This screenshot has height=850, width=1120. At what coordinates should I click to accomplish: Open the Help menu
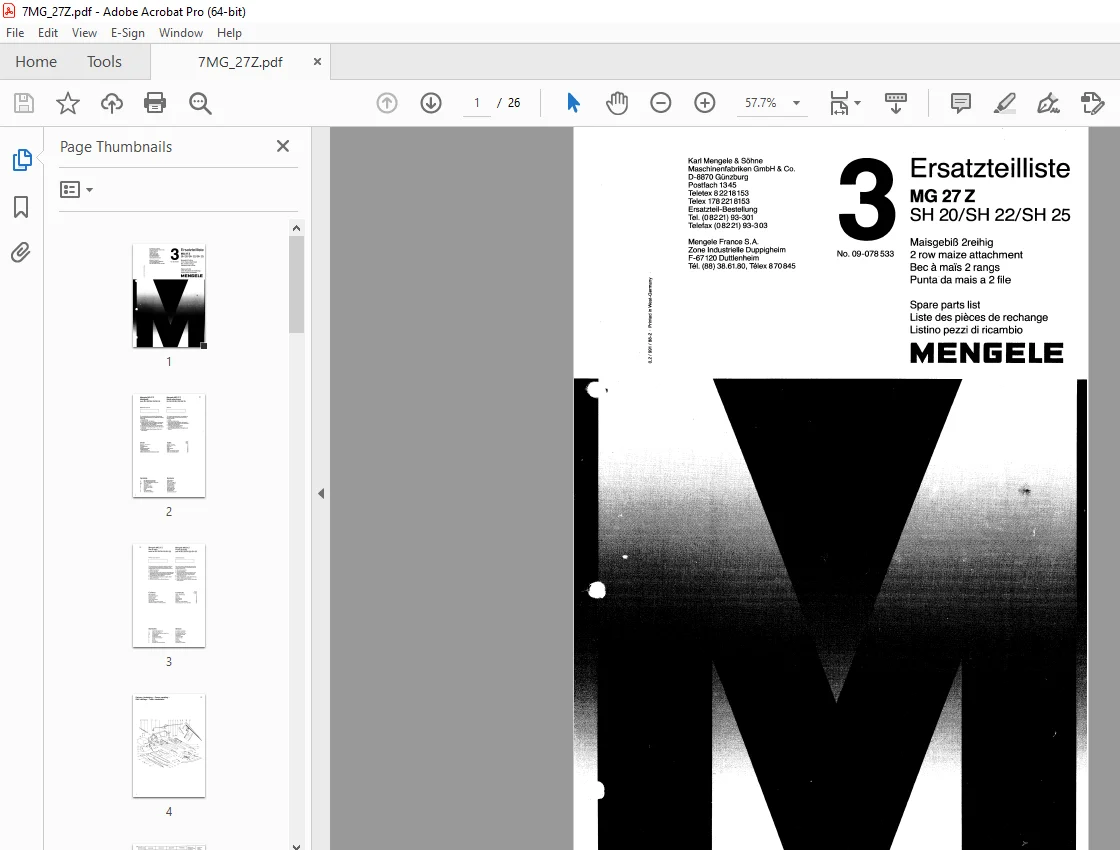pos(229,33)
